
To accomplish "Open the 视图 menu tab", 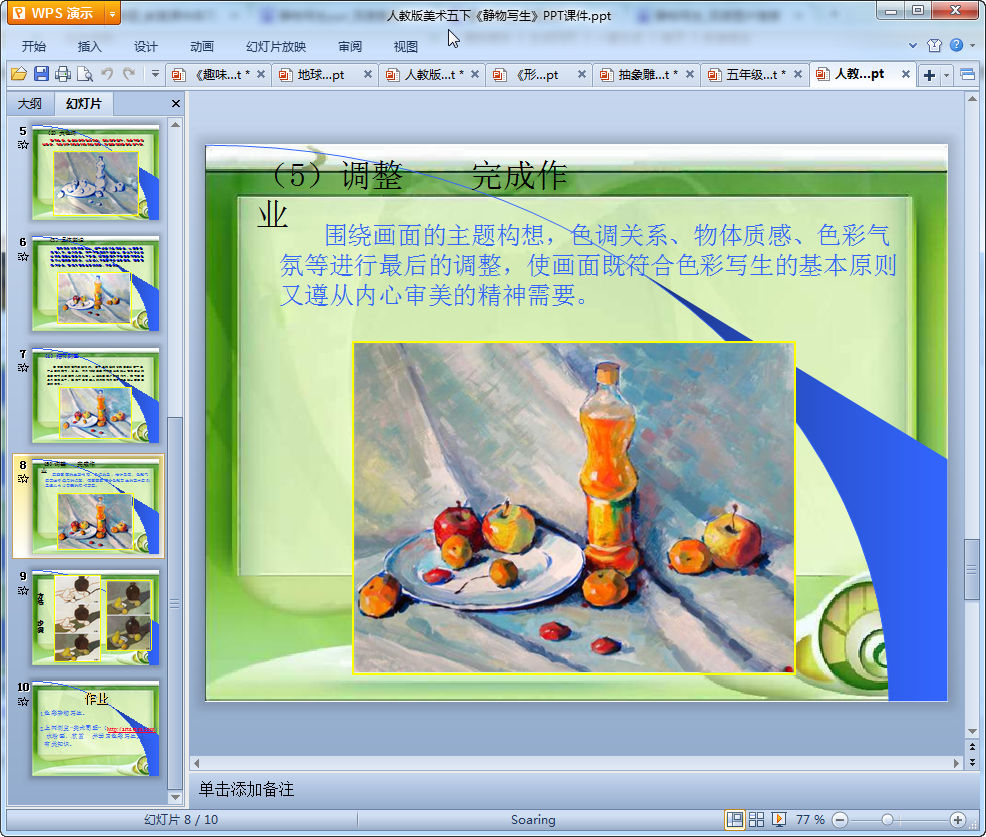I will tap(406, 47).
